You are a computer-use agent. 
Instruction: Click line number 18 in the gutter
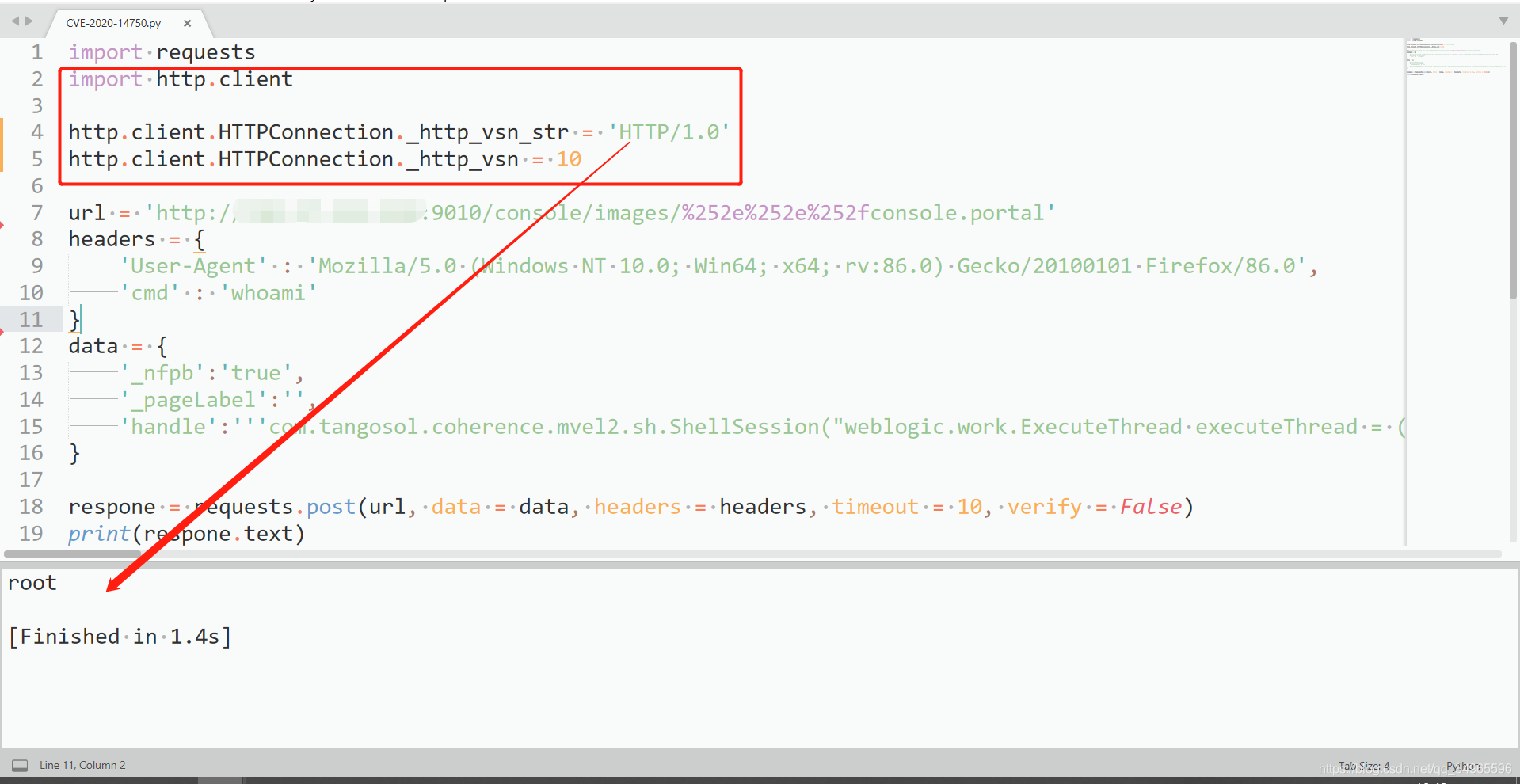point(31,507)
